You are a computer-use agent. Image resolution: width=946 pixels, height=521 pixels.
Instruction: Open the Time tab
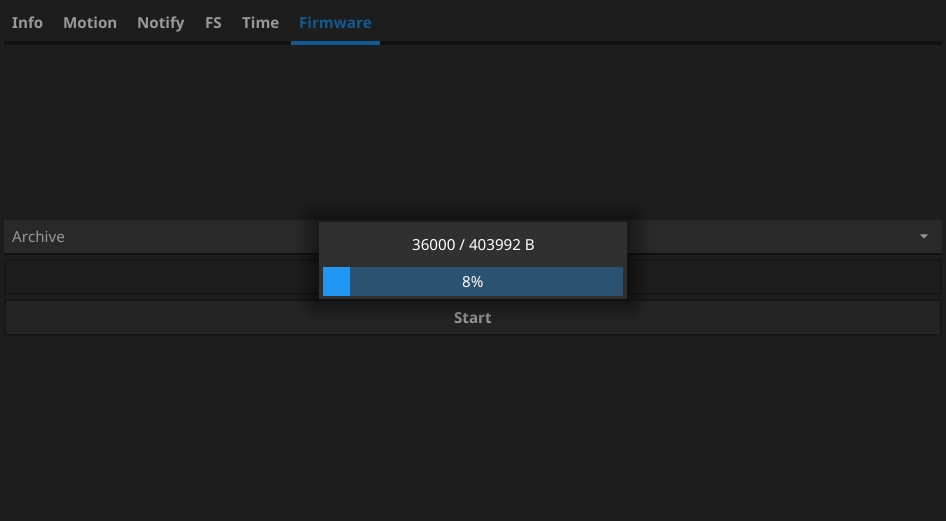(260, 22)
